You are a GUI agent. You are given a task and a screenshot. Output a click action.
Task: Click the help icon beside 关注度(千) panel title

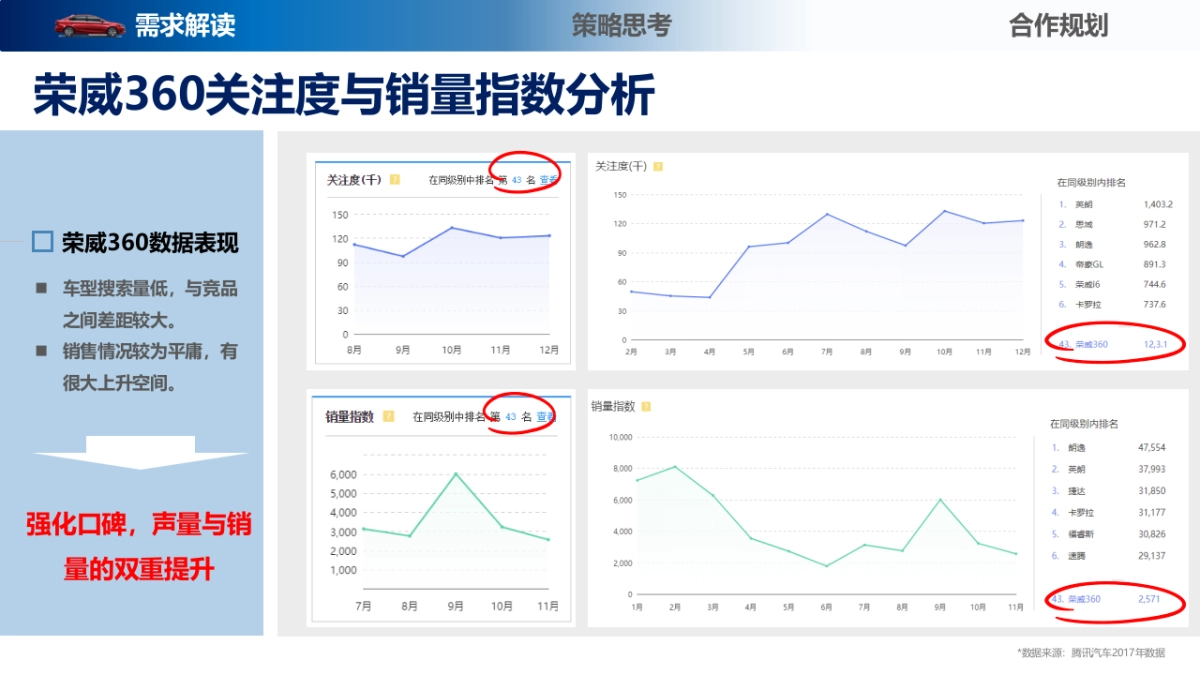(395, 179)
